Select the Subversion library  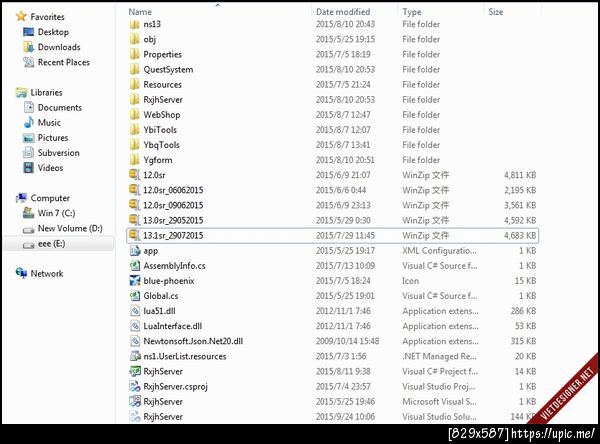(x=59, y=153)
